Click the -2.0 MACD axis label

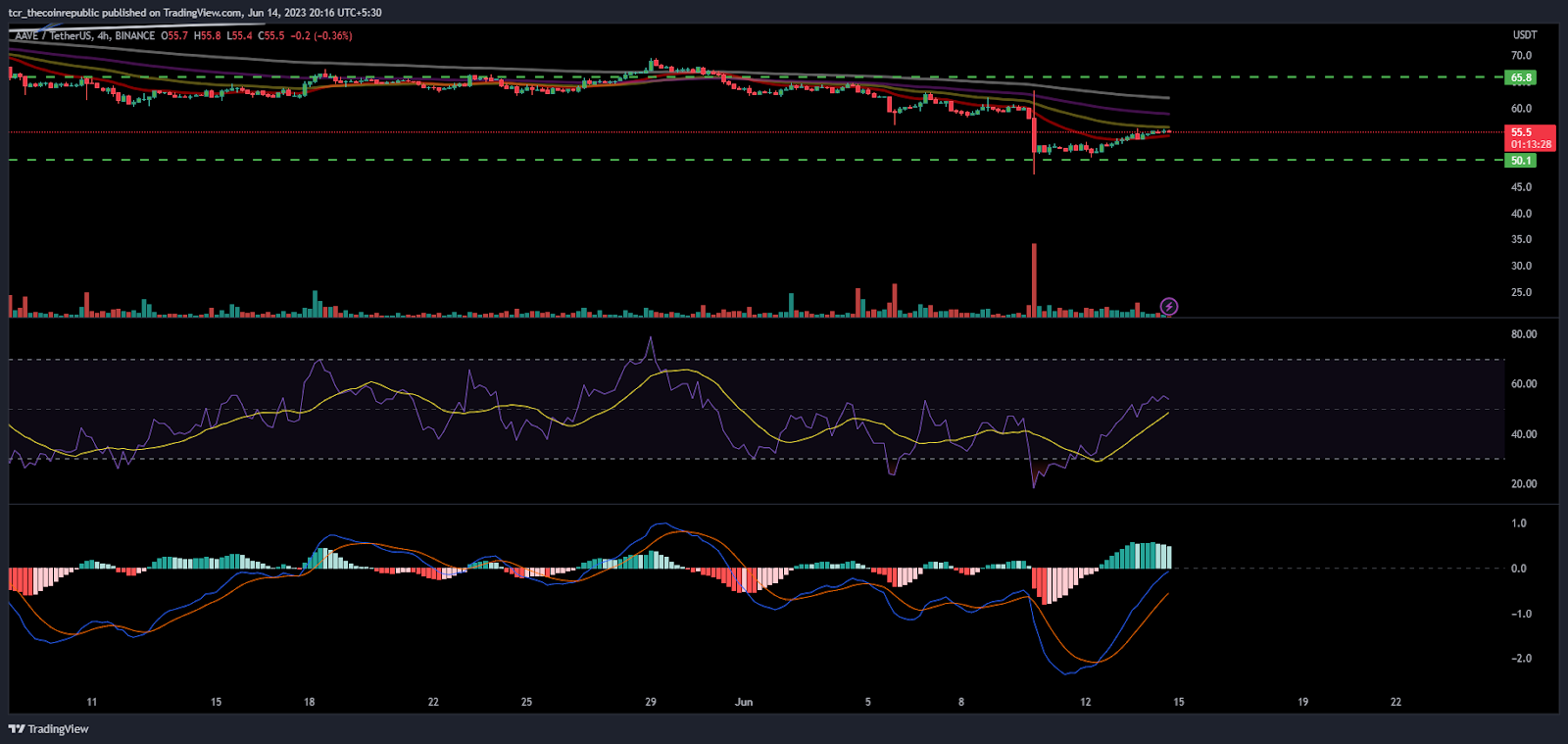pyautogui.click(x=1521, y=659)
